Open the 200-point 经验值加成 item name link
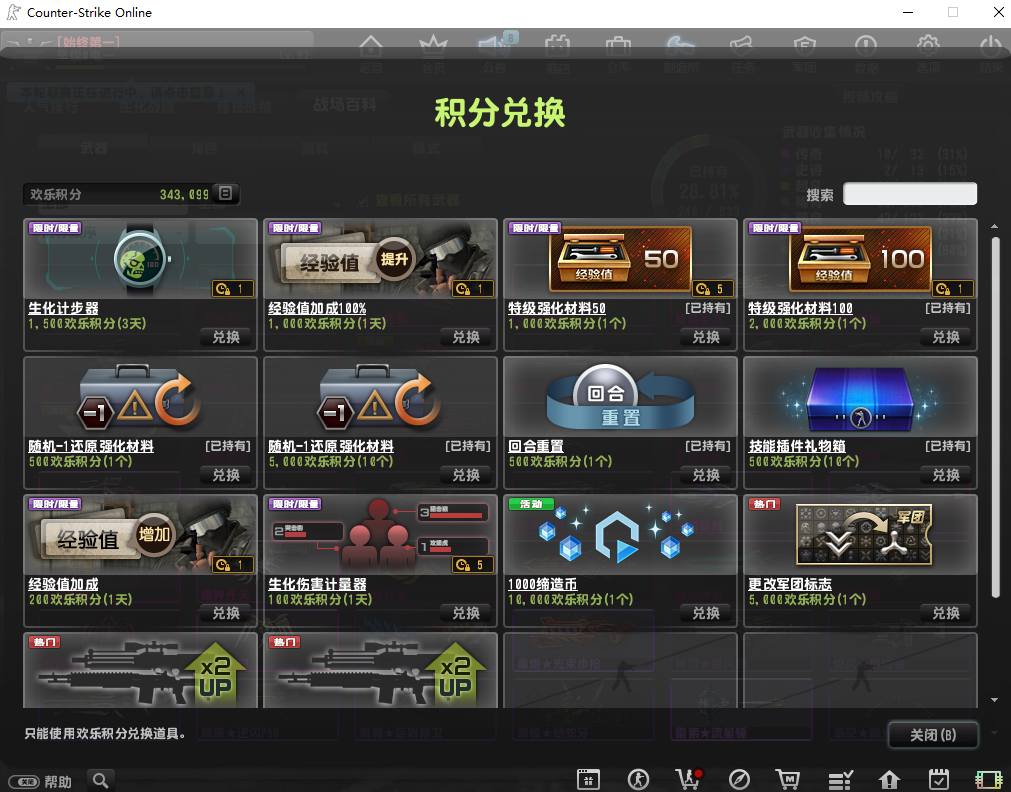Image resolution: width=1011 pixels, height=792 pixels. tap(63, 584)
